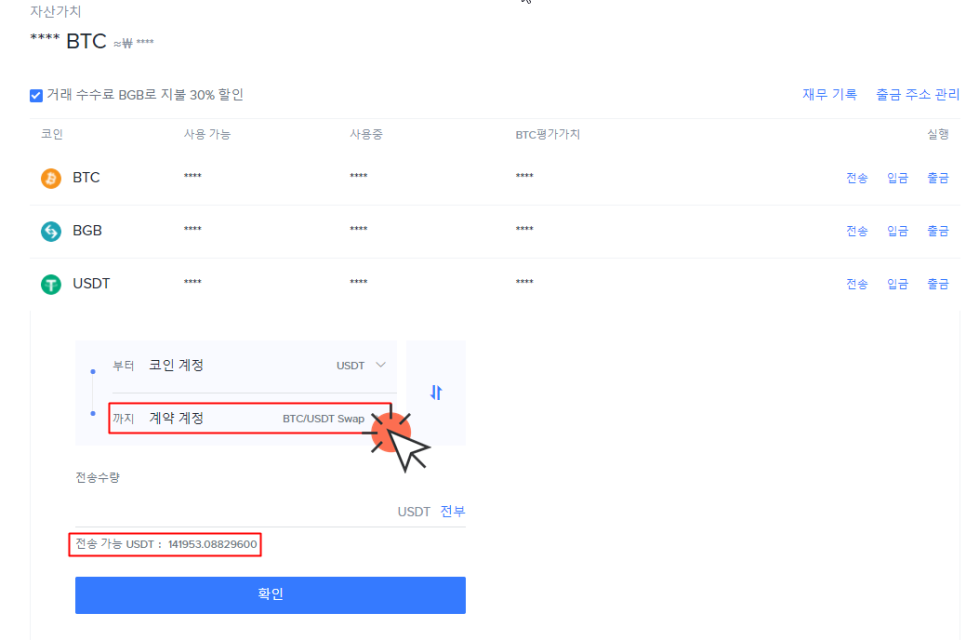Click the BTC평가가치 column header
966x640 pixels.
click(548, 134)
